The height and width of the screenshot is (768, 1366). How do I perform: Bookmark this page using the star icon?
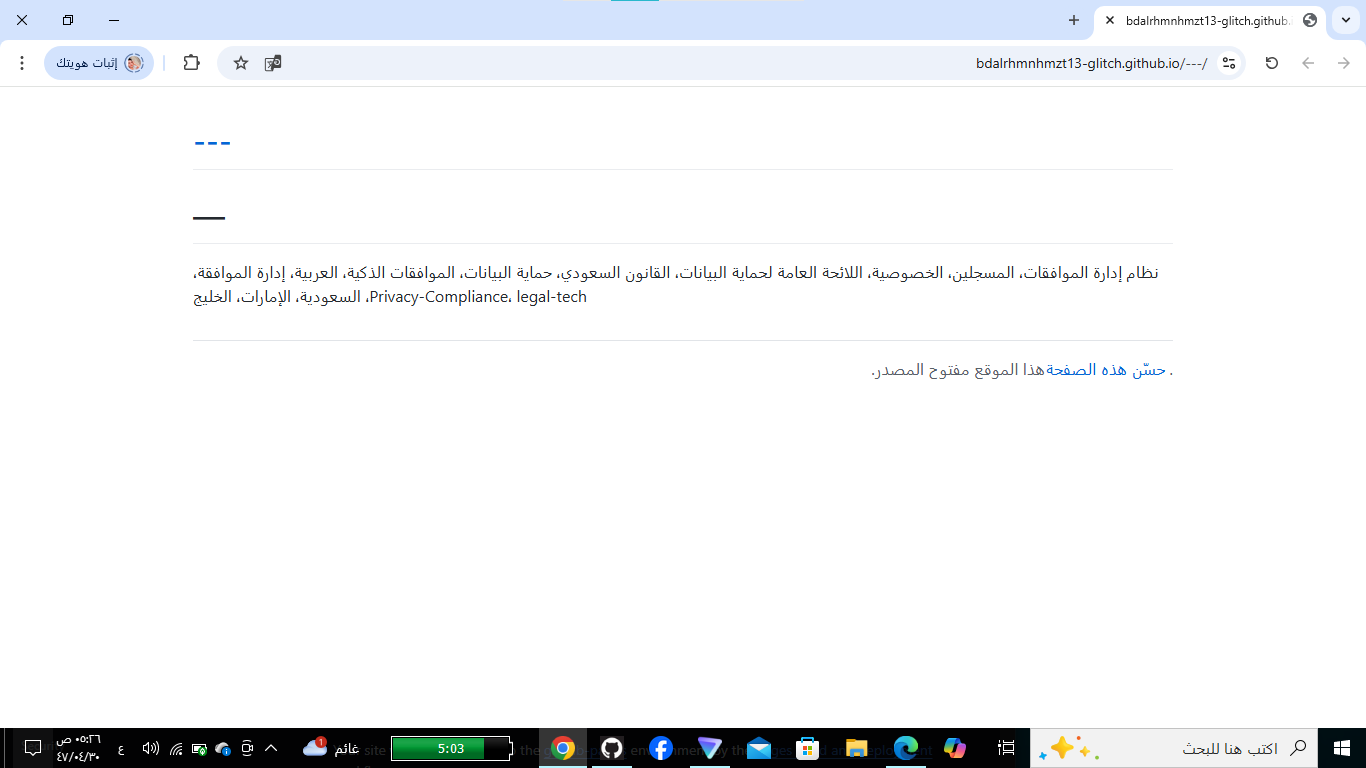click(240, 62)
